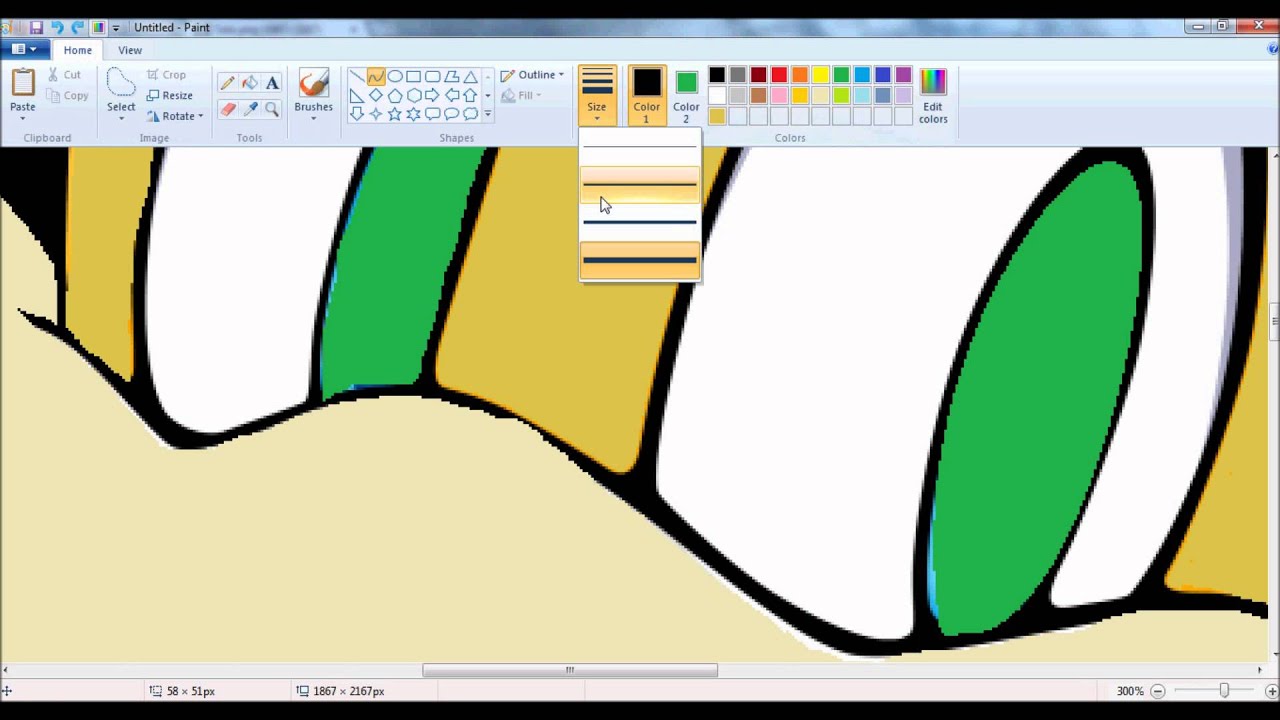Pick the second line size option
Image resolution: width=1280 pixels, height=720 pixels.
(640, 185)
